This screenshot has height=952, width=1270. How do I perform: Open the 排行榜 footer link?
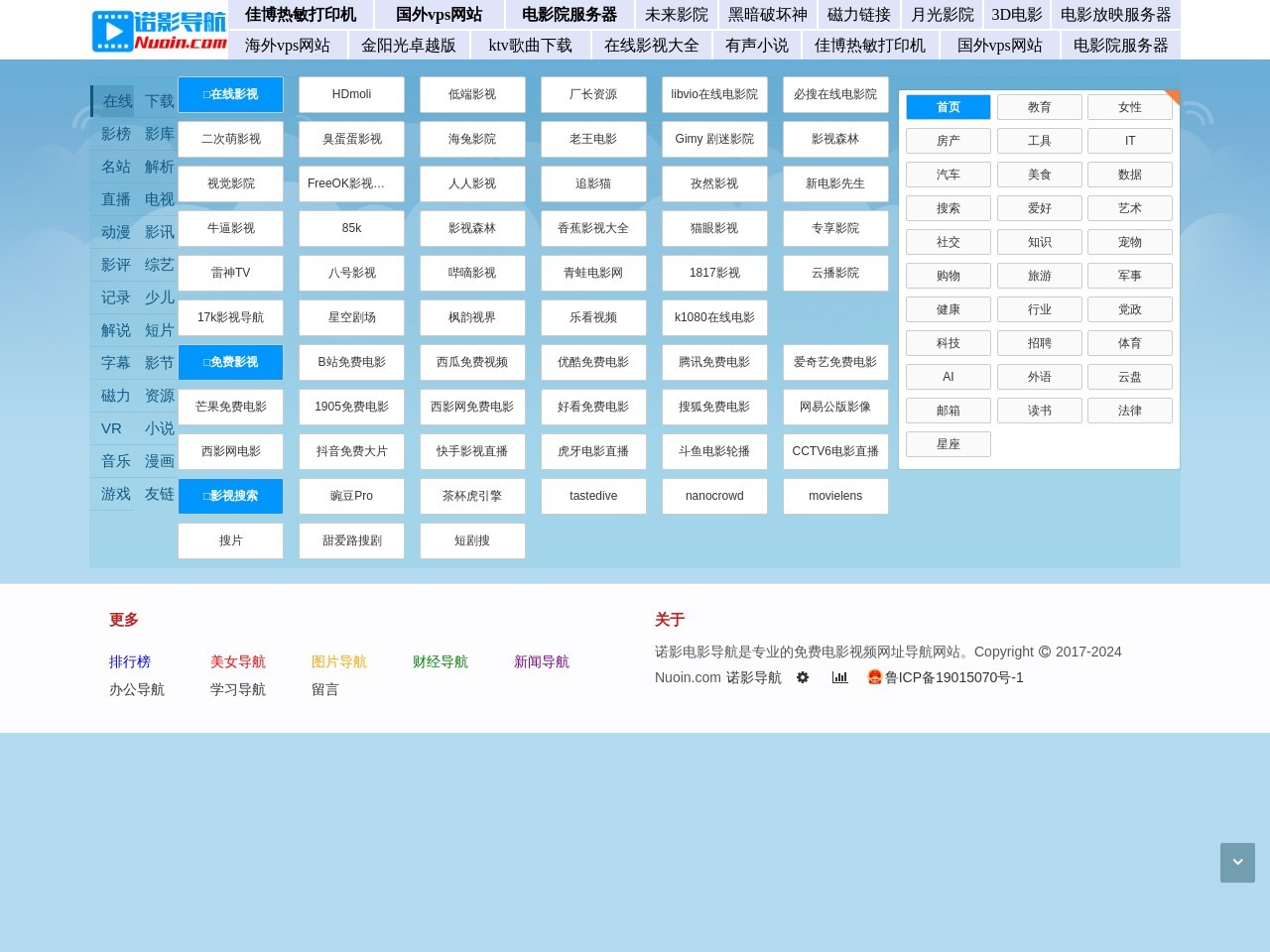(x=130, y=661)
